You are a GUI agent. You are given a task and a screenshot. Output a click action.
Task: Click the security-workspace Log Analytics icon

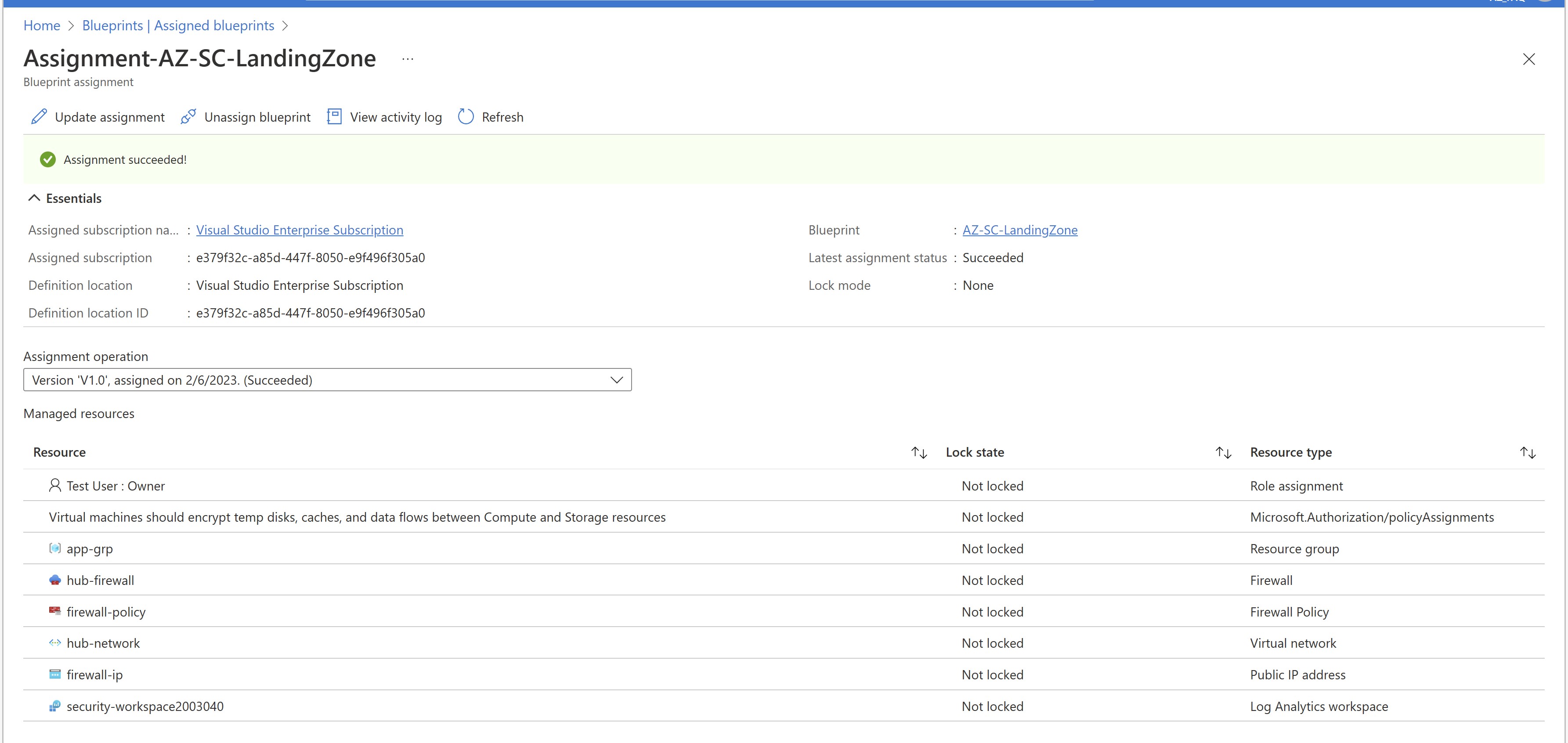click(x=55, y=705)
